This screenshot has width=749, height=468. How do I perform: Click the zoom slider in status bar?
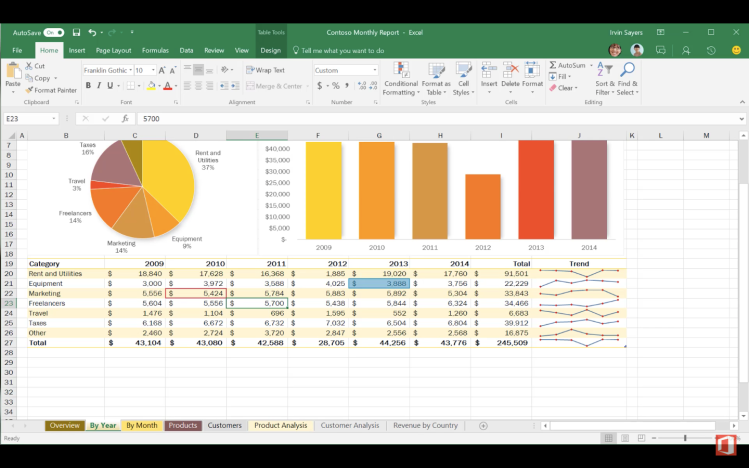coord(685,438)
